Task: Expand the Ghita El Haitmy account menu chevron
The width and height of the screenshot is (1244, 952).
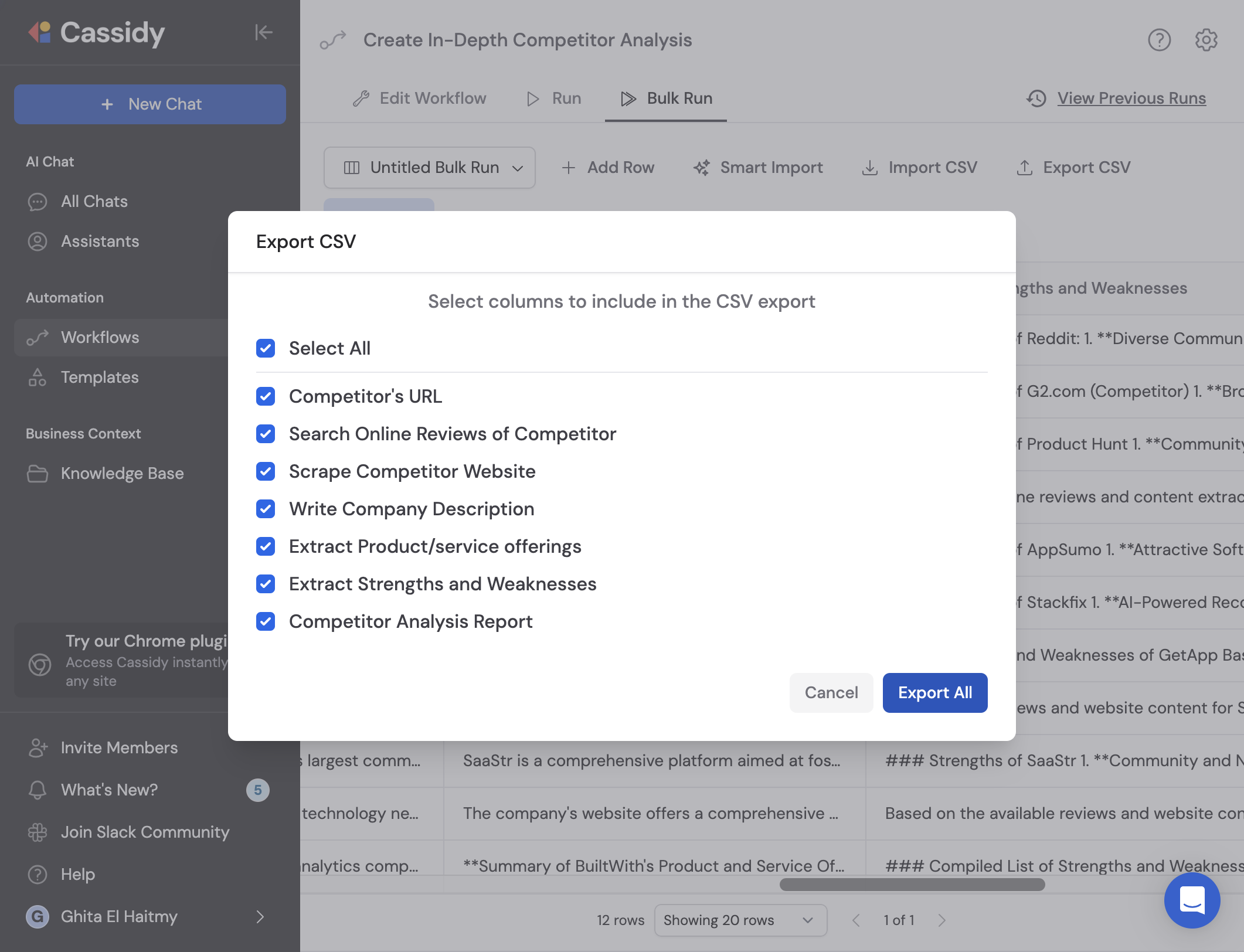Action: pos(260,916)
